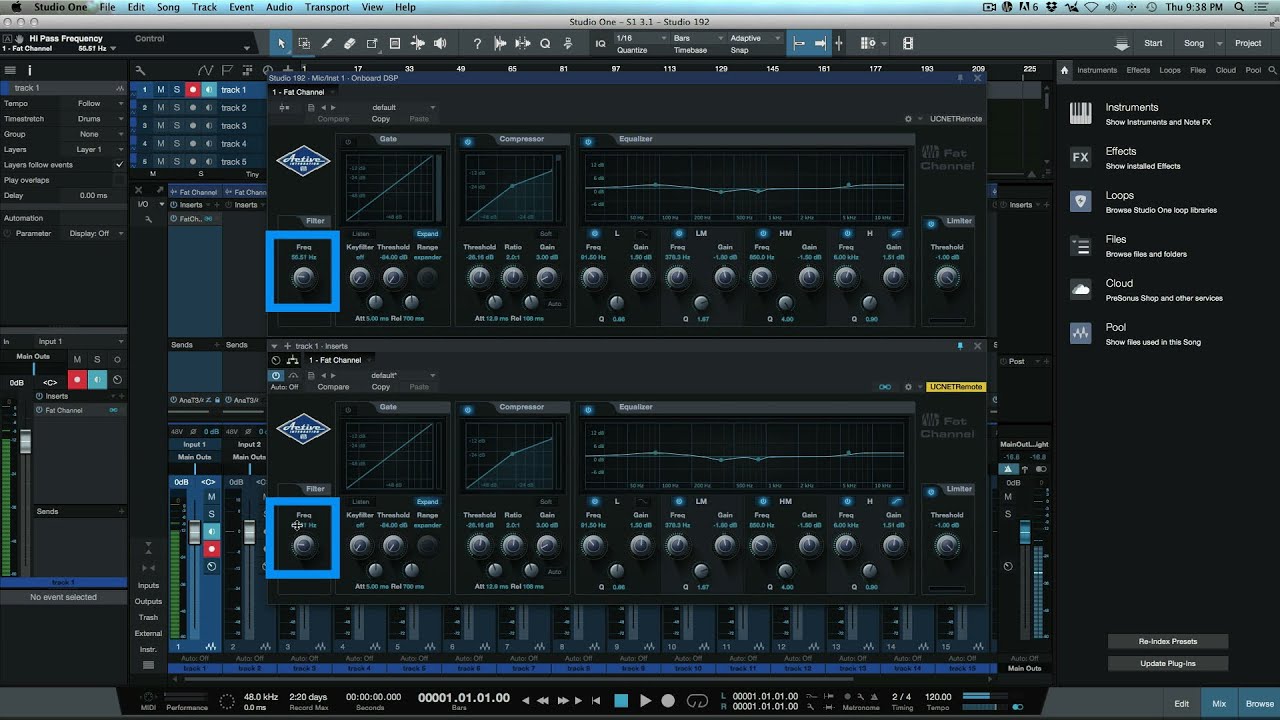Click Copy in lower Fat Channel window

[x=381, y=387]
